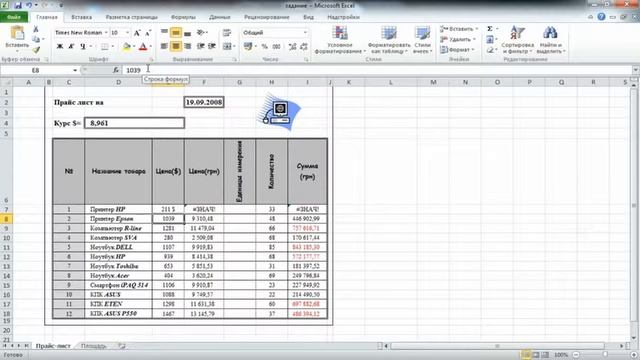Expand the formula bar with right-end arrow
This screenshot has height=360, width=640.
tap(636, 70)
